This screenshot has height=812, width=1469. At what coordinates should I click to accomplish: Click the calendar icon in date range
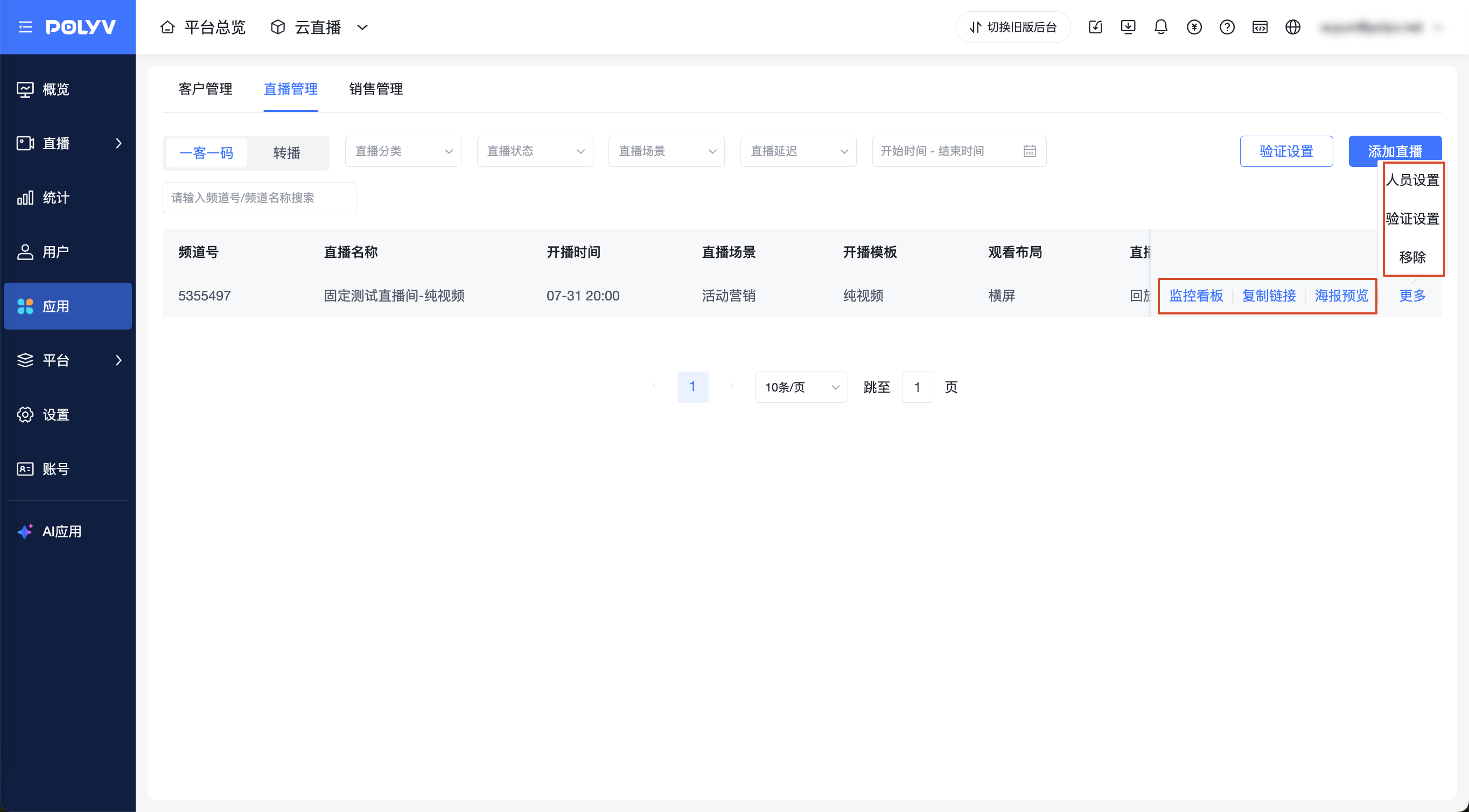(x=1030, y=151)
